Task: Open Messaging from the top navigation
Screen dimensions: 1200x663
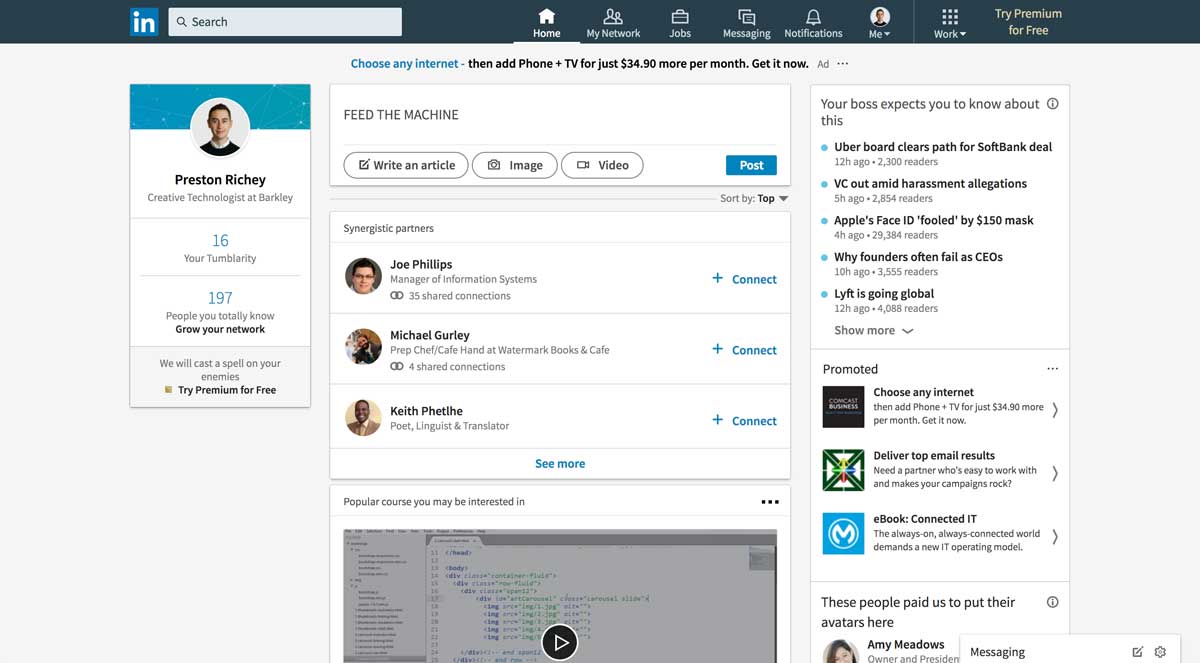Action: (x=746, y=23)
